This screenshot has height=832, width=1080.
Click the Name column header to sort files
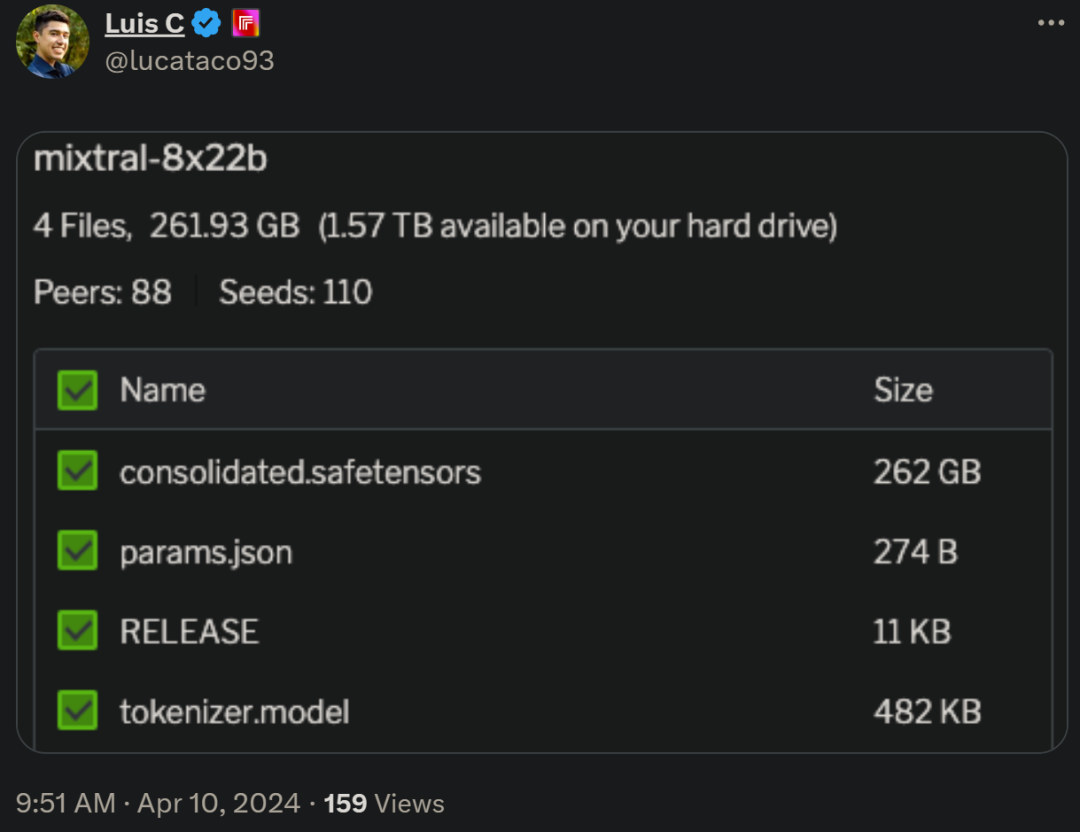point(162,390)
